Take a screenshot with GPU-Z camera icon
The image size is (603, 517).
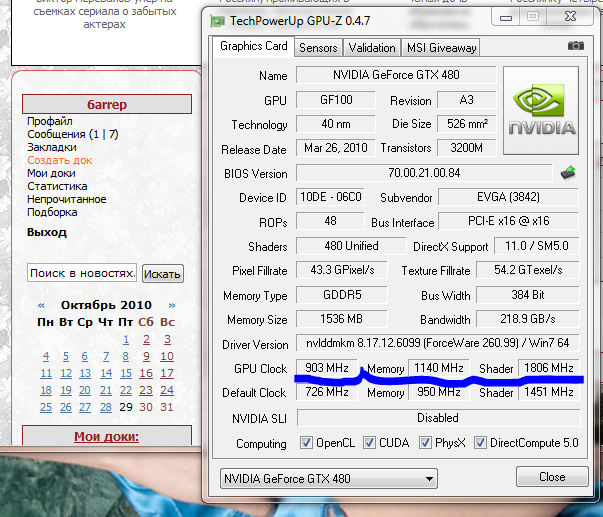coord(576,46)
